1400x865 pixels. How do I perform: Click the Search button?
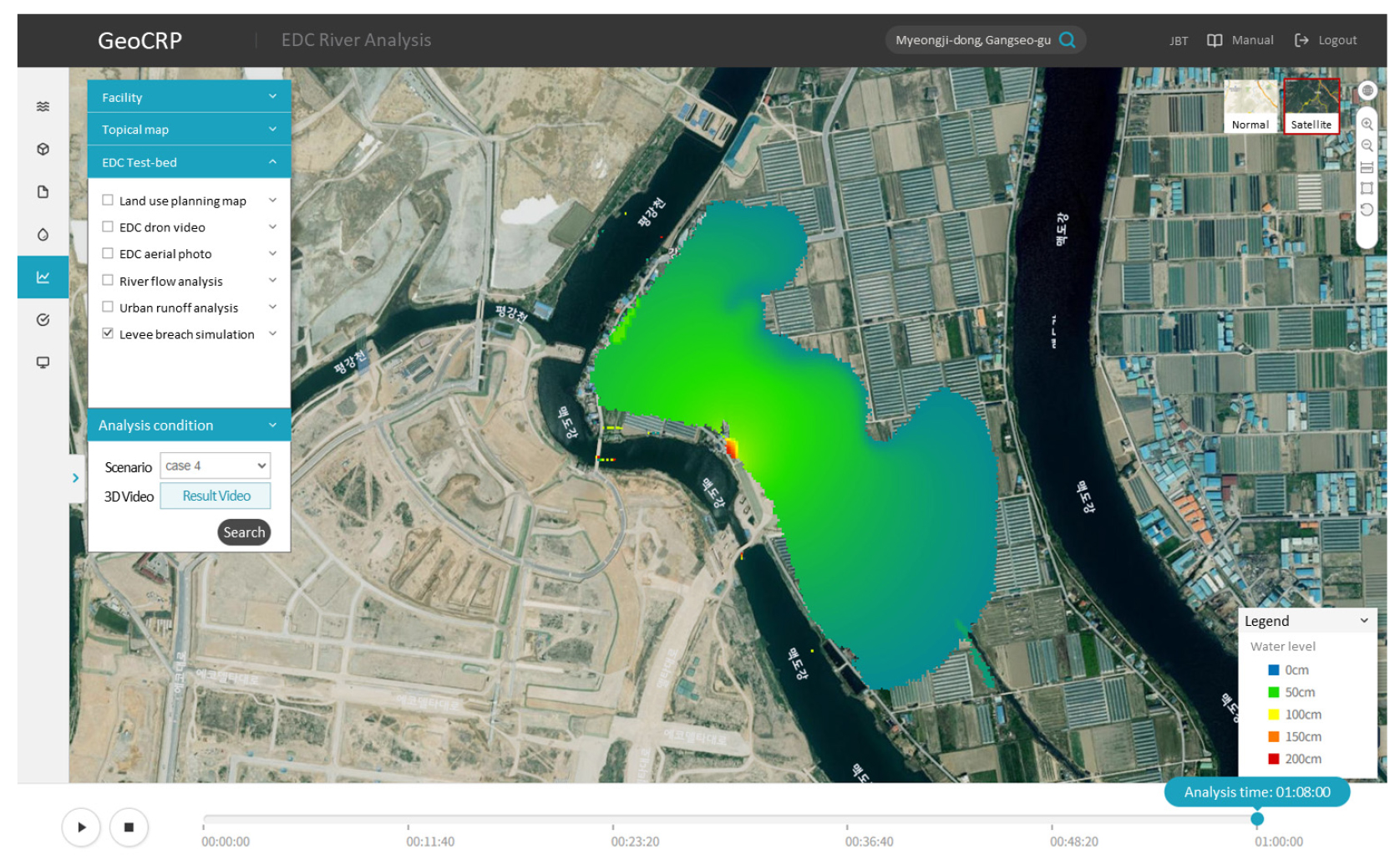pyautogui.click(x=244, y=532)
